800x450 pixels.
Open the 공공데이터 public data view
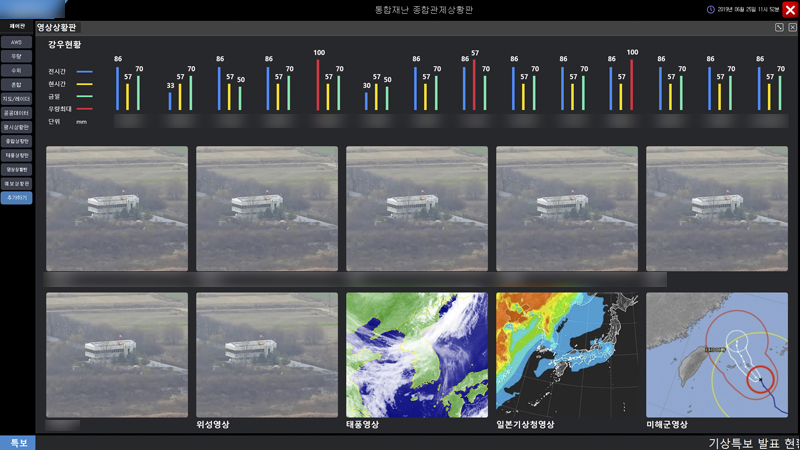(x=16, y=113)
